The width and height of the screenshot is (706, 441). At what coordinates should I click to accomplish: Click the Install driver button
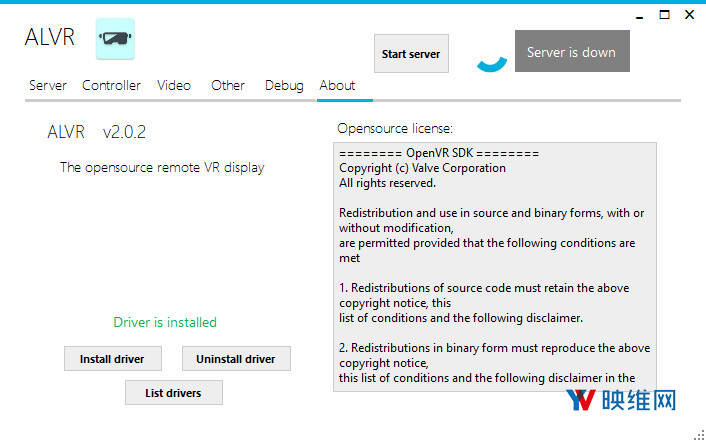pos(112,359)
